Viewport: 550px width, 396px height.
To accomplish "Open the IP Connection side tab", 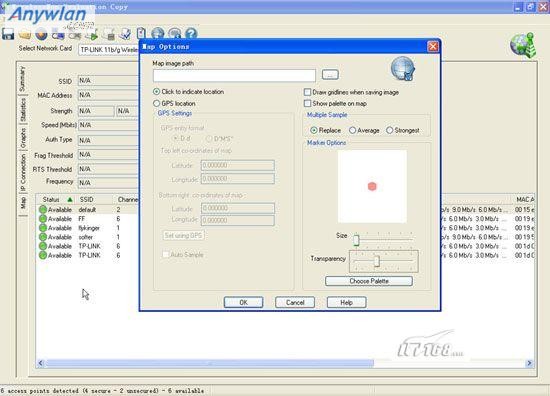I will point(22,173).
